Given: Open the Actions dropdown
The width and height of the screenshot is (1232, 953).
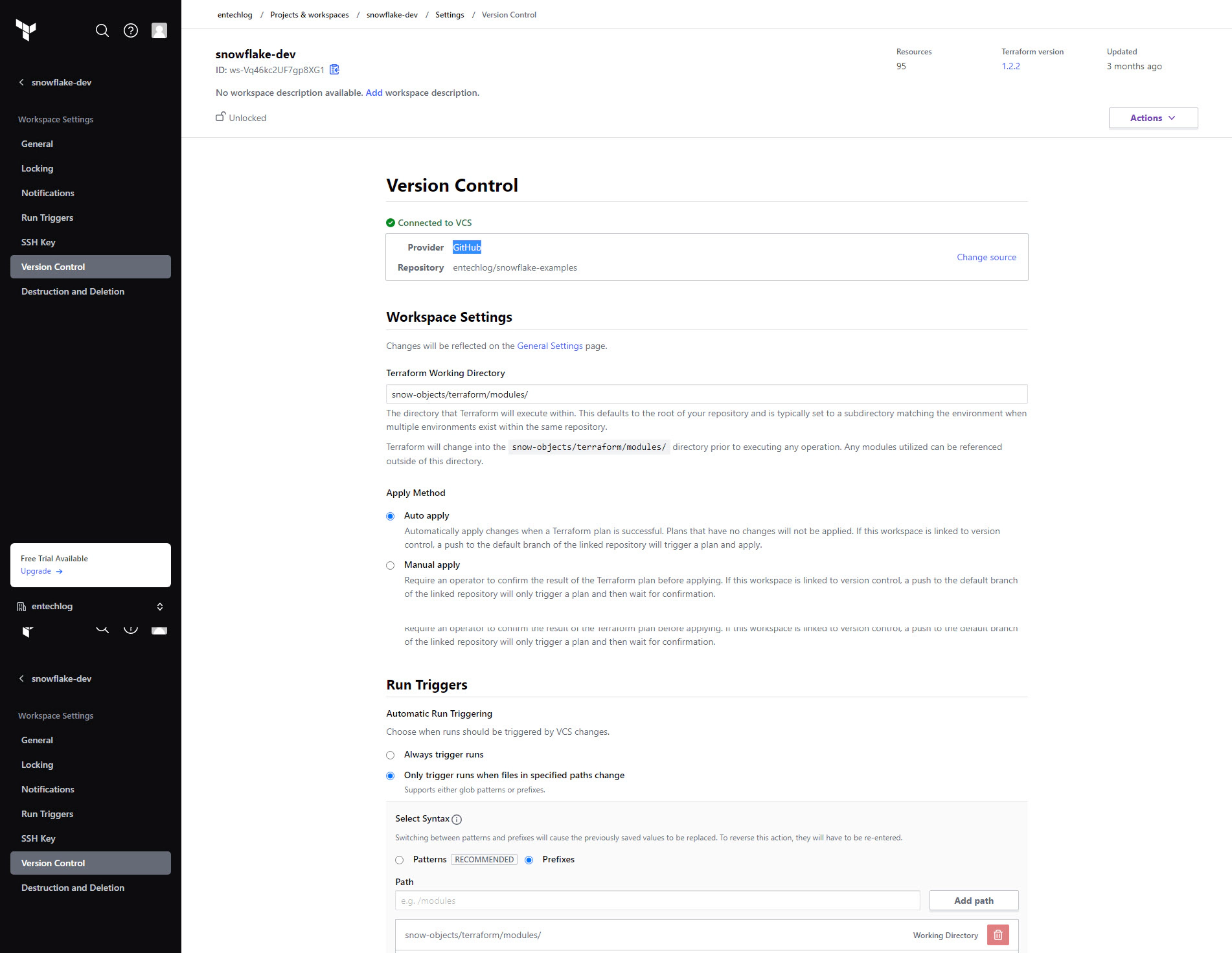Looking at the screenshot, I should click(x=1153, y=118).
